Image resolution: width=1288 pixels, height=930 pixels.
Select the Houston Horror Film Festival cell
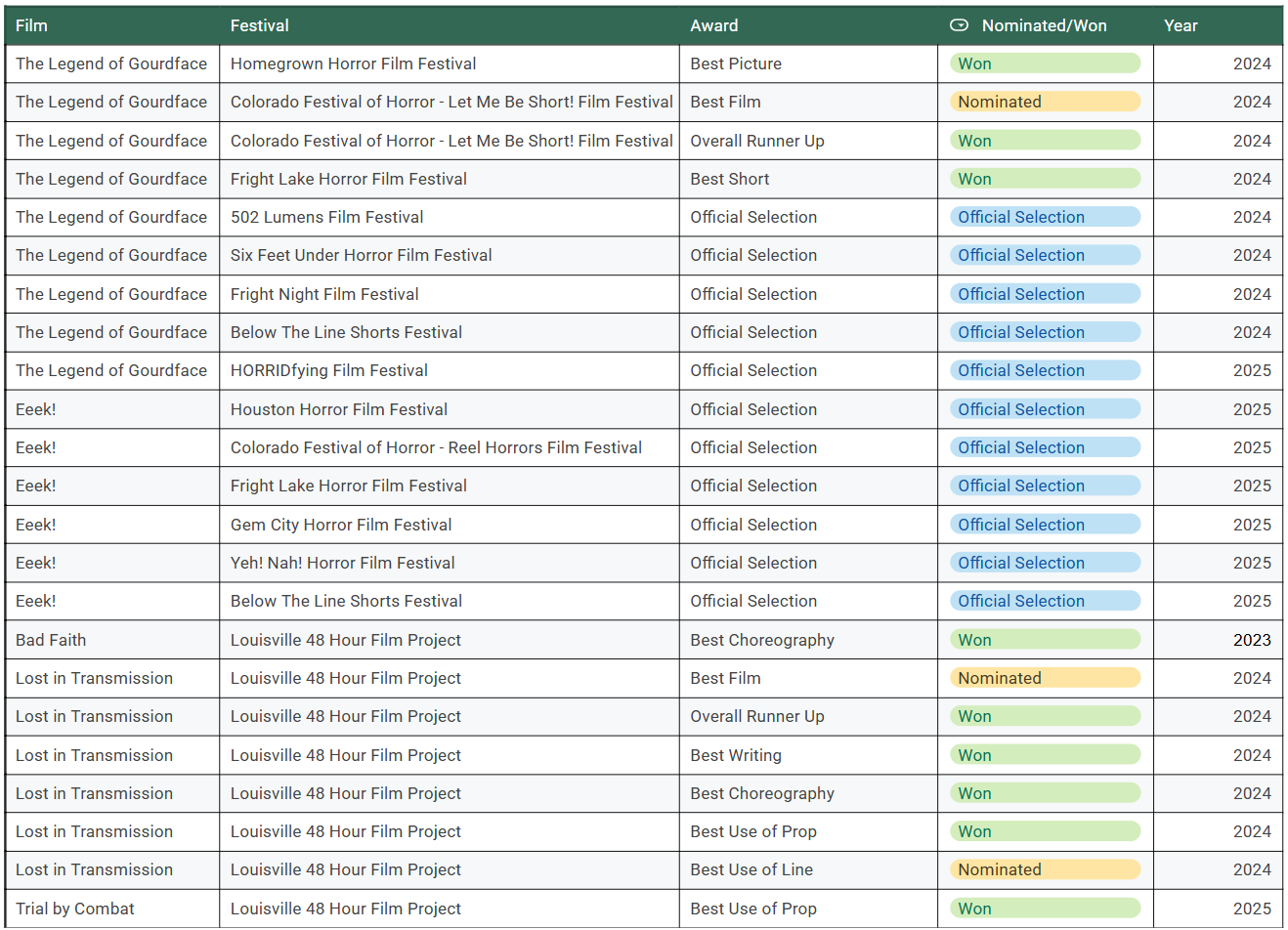(450, 409)
